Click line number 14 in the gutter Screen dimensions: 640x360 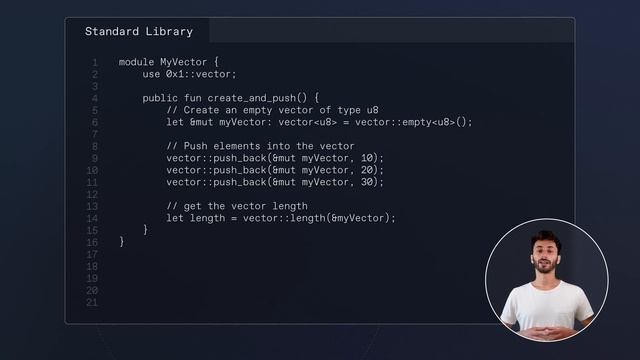pyautogui.click(x=92, y=218)
